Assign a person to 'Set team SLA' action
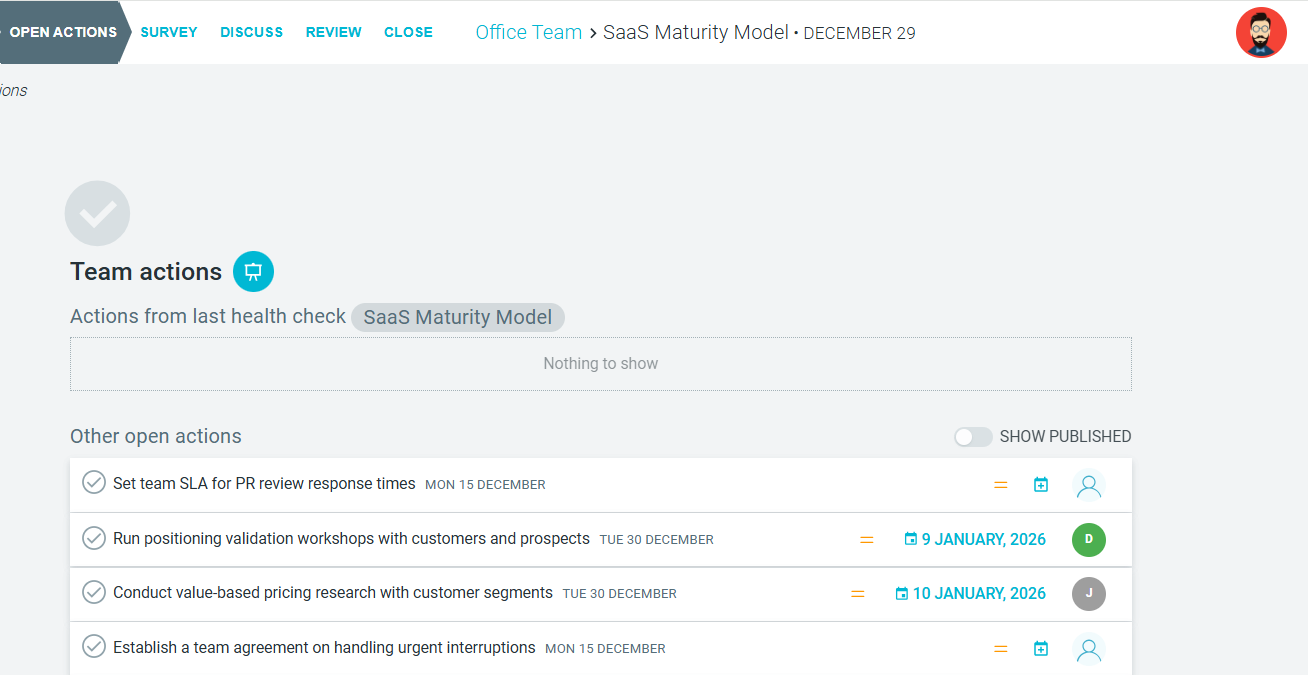This screenshot has height=675, width=1308. pyautogui.click(x=1089, y=485)
